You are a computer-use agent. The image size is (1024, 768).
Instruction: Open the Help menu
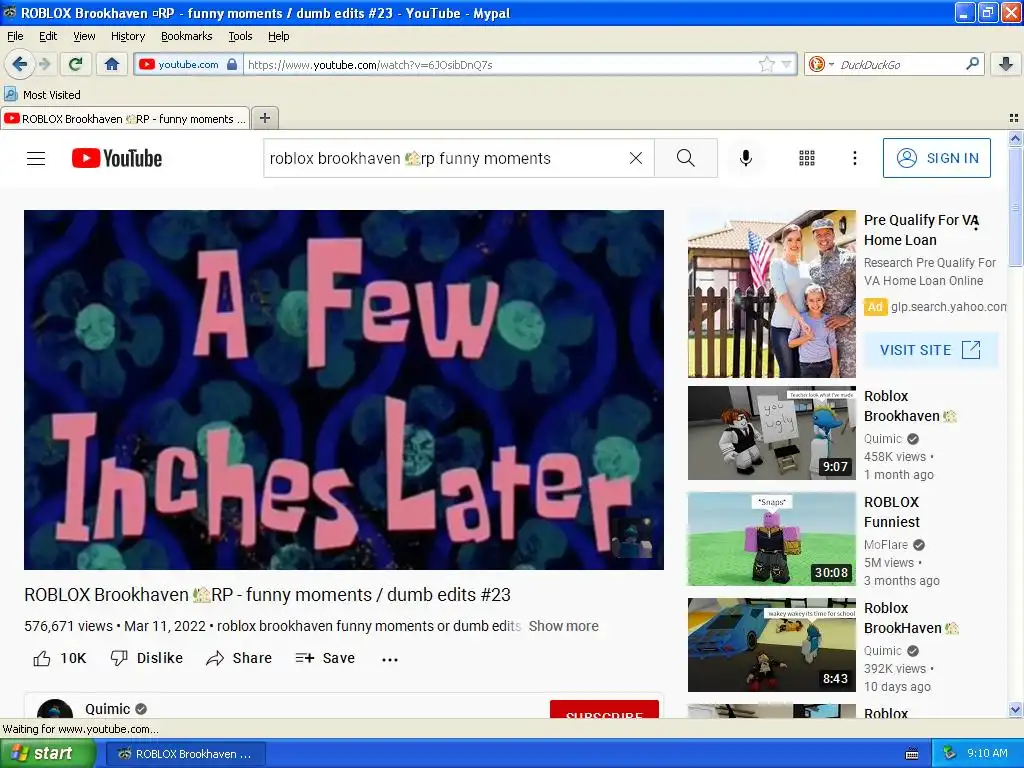278,36
